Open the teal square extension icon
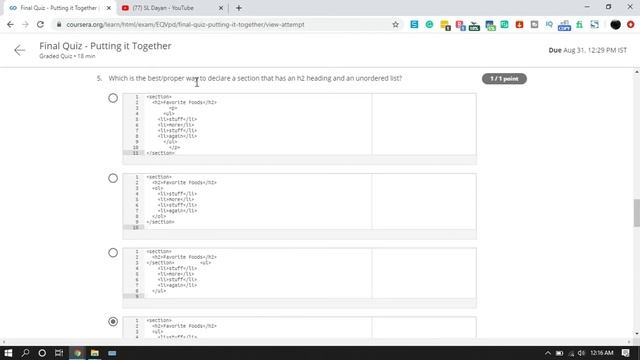 click(x=504, y=24)
